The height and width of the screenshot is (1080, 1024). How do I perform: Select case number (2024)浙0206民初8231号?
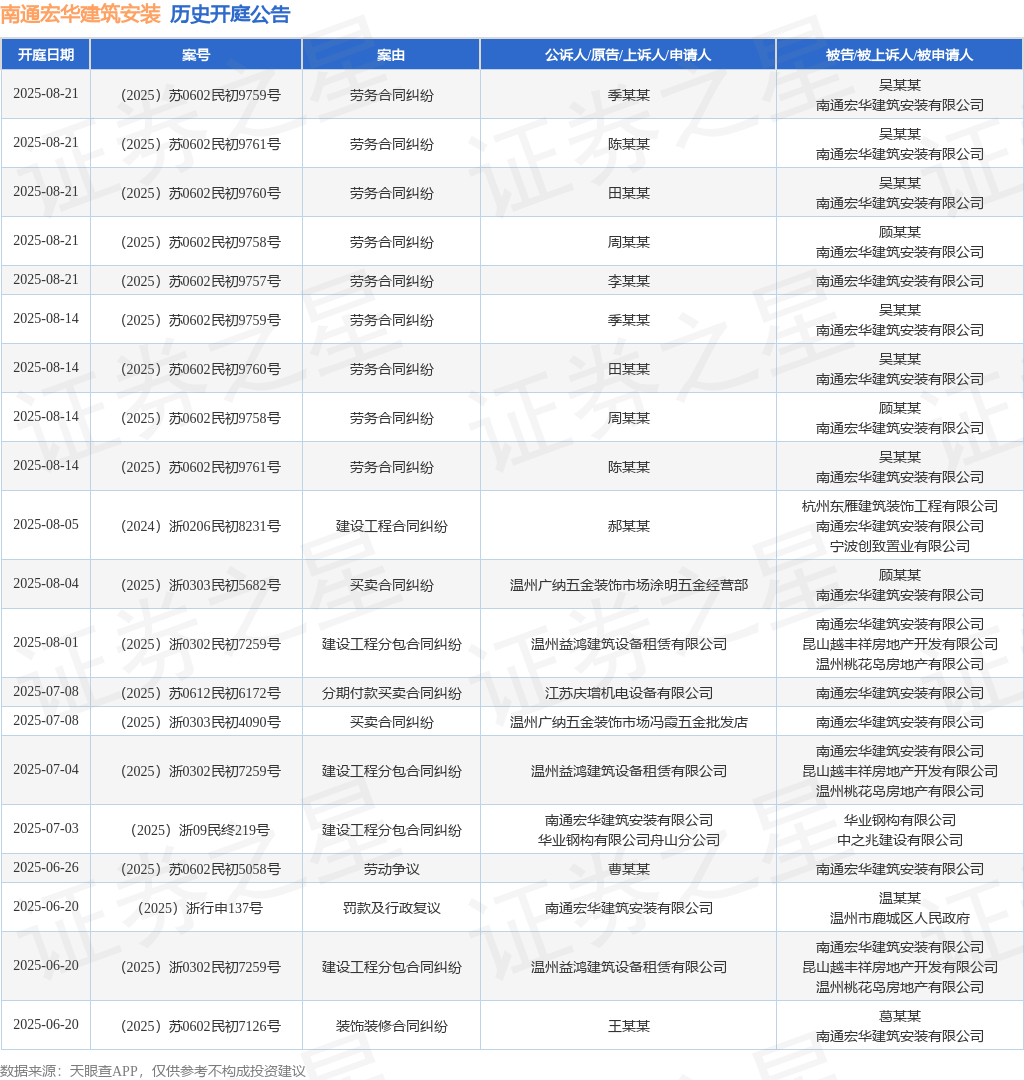pos(200,526)
